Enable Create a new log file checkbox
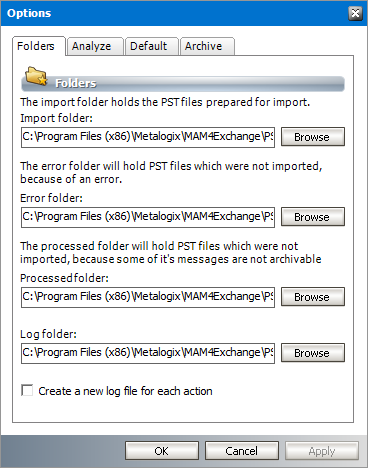 [x=27, y=390]
